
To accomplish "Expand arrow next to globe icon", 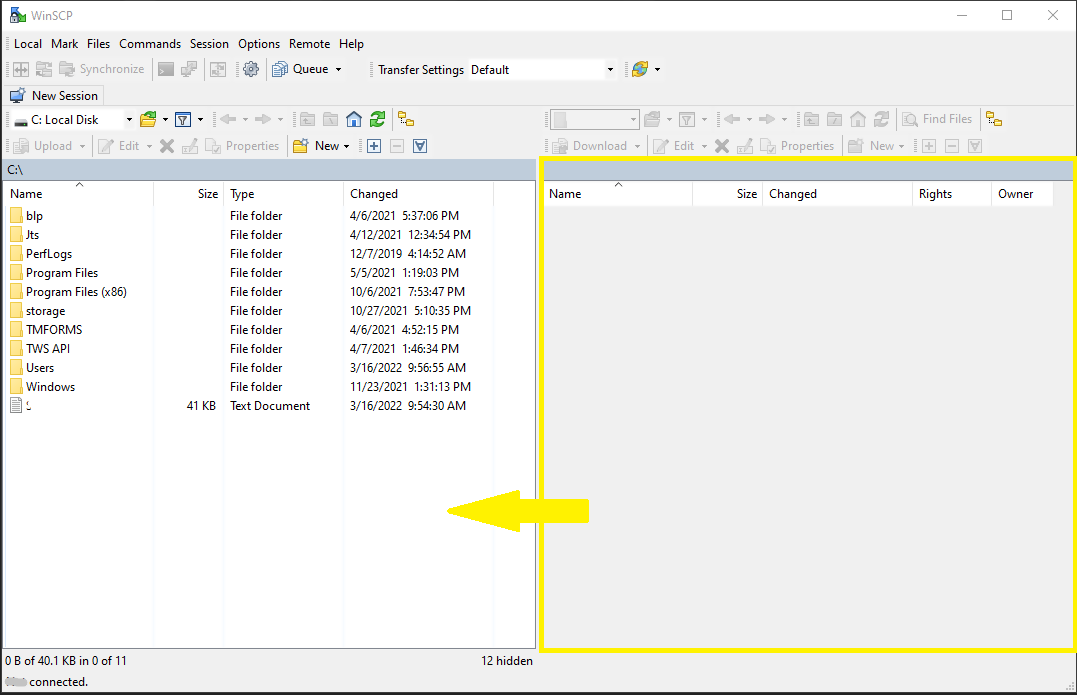I will click(x=657, y=69).
